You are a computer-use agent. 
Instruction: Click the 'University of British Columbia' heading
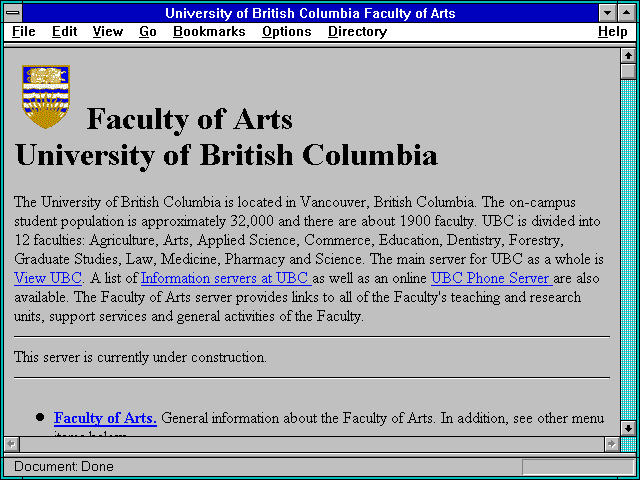pos(226,155)
